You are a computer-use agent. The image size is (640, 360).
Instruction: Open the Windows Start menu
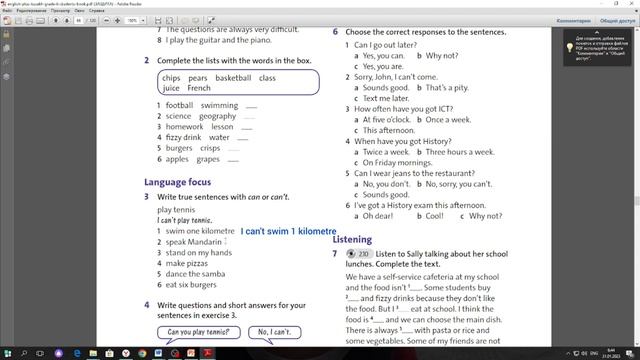coord(7,353)
